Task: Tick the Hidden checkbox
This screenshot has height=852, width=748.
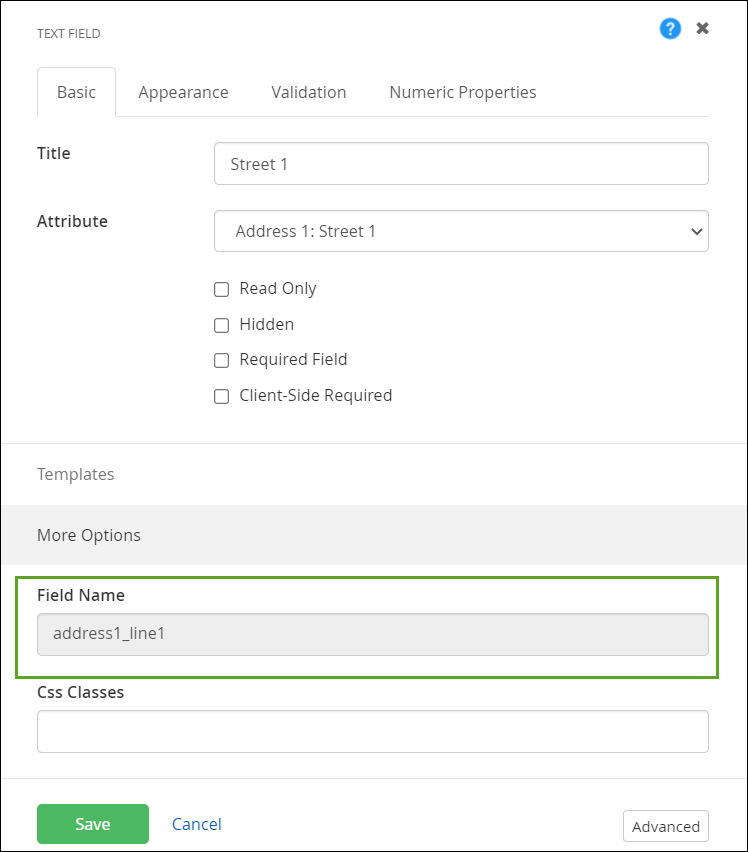Action: (222, 325)
